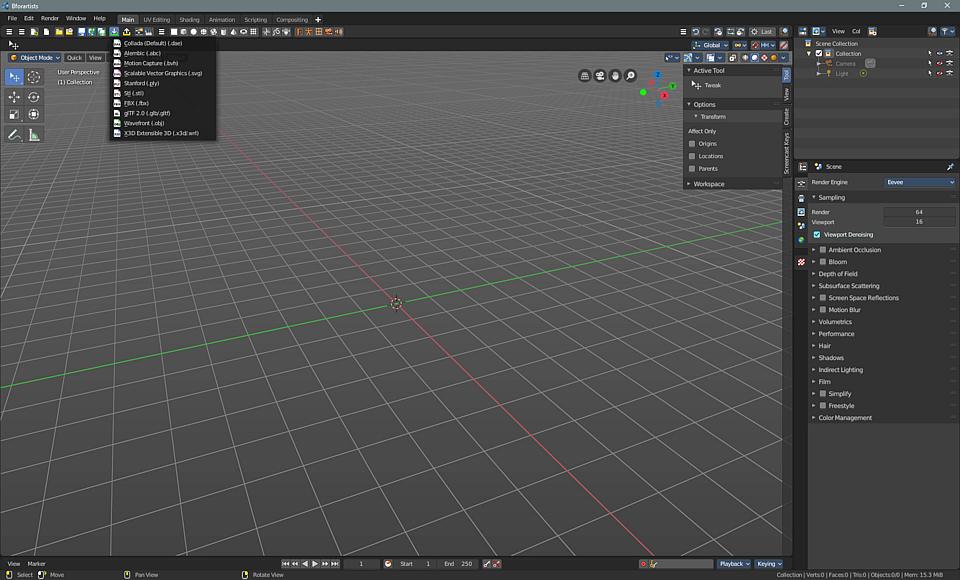The height and width of the screenshot is (580, 960).
Task: Click the Save file disk icon
Action: (x=81, y=31)
